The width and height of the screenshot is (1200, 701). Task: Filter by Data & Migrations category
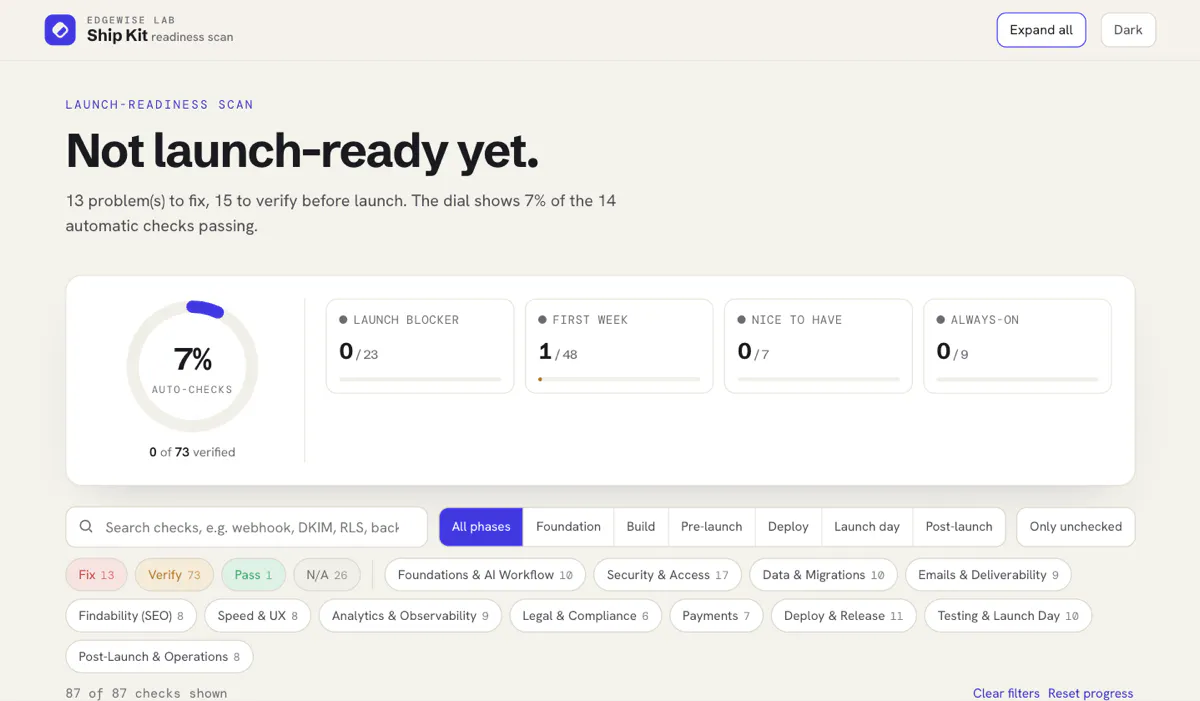click(824, 575)
